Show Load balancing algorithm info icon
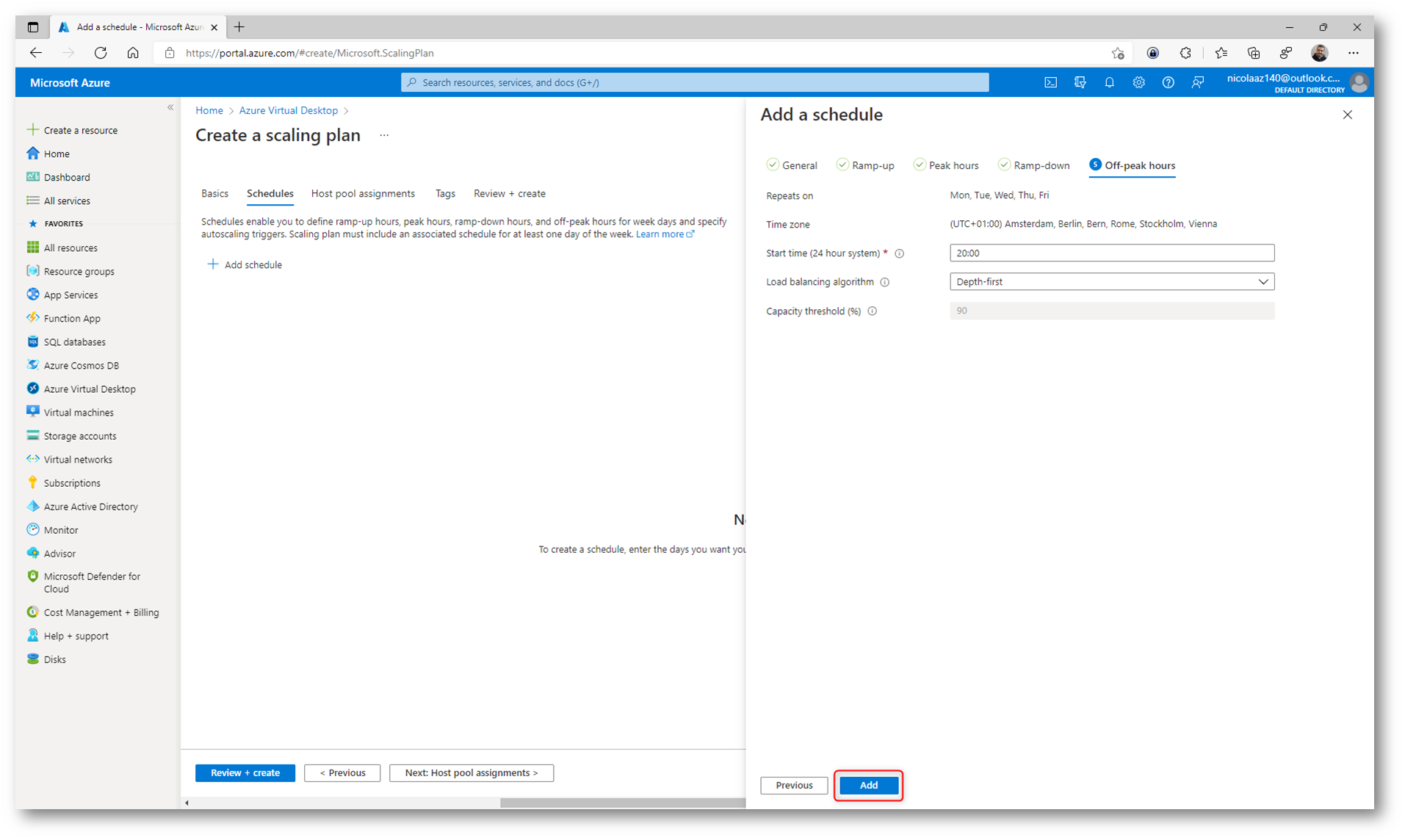This screenshot has width=1405, height=840. pyautogui.click(x=885, y=282)
